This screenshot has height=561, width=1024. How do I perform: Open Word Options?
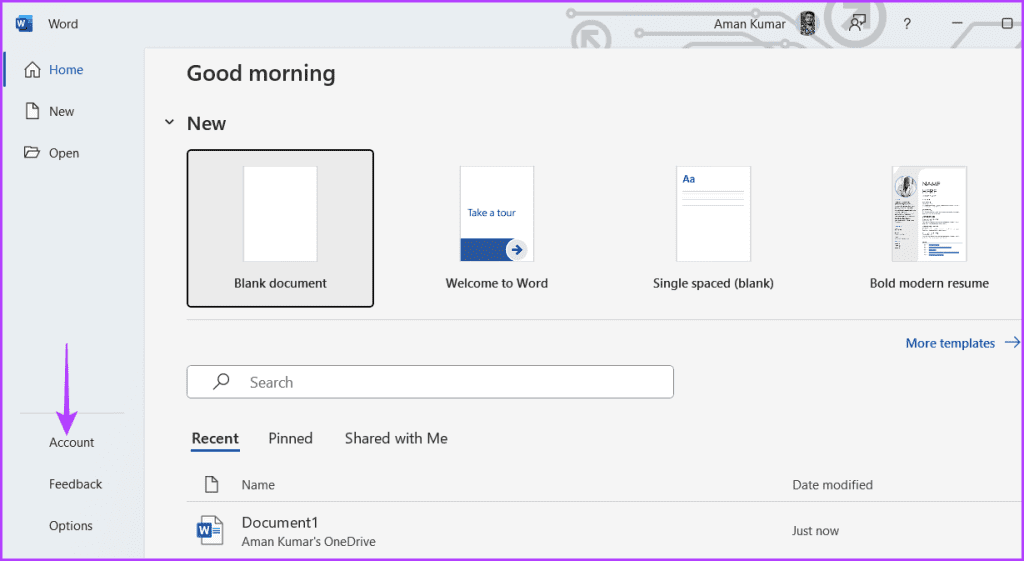71,526
